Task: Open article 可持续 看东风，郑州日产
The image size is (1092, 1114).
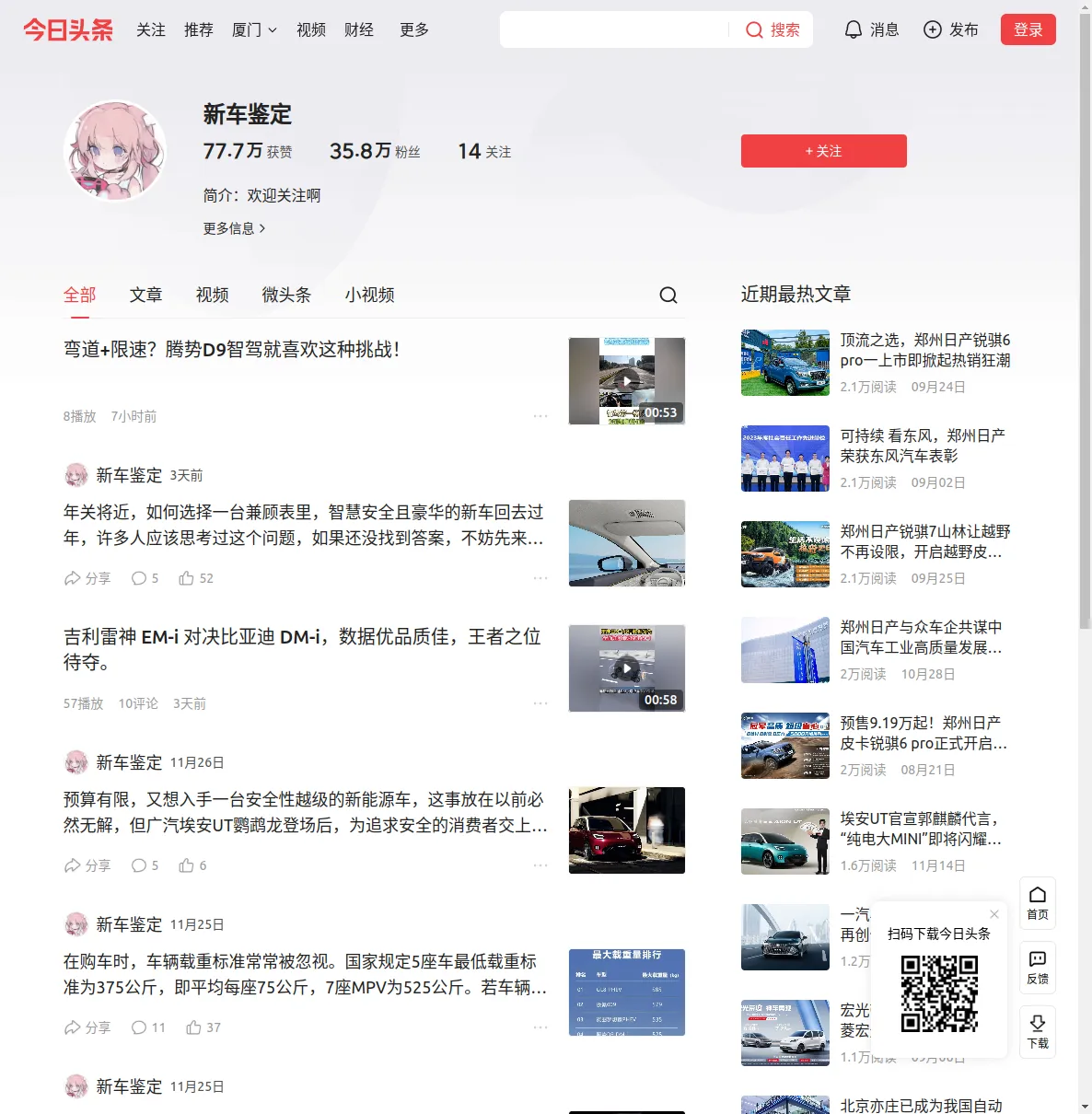Action: point(923,446)
